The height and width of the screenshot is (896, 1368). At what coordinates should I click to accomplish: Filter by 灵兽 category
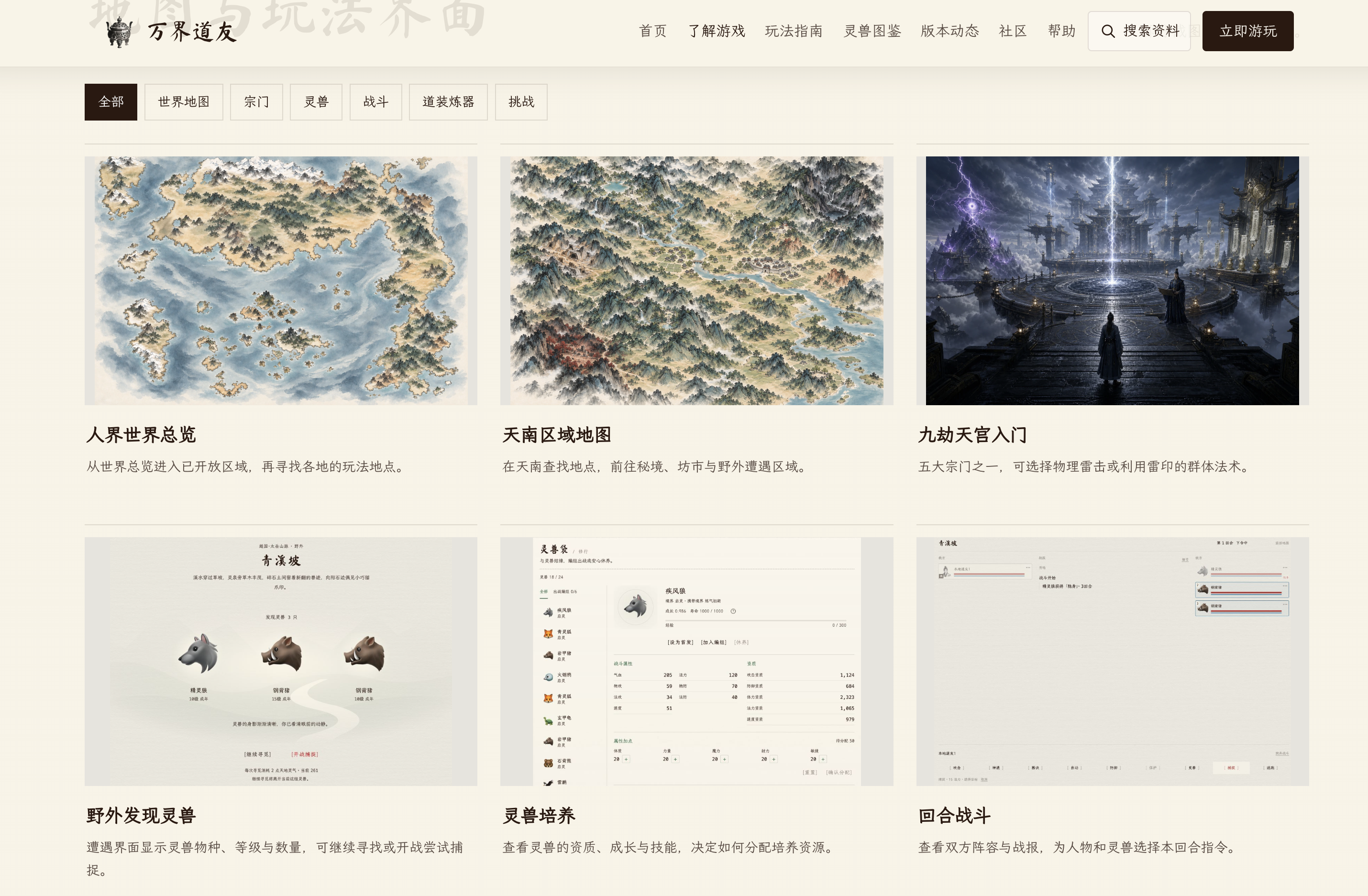316,102
